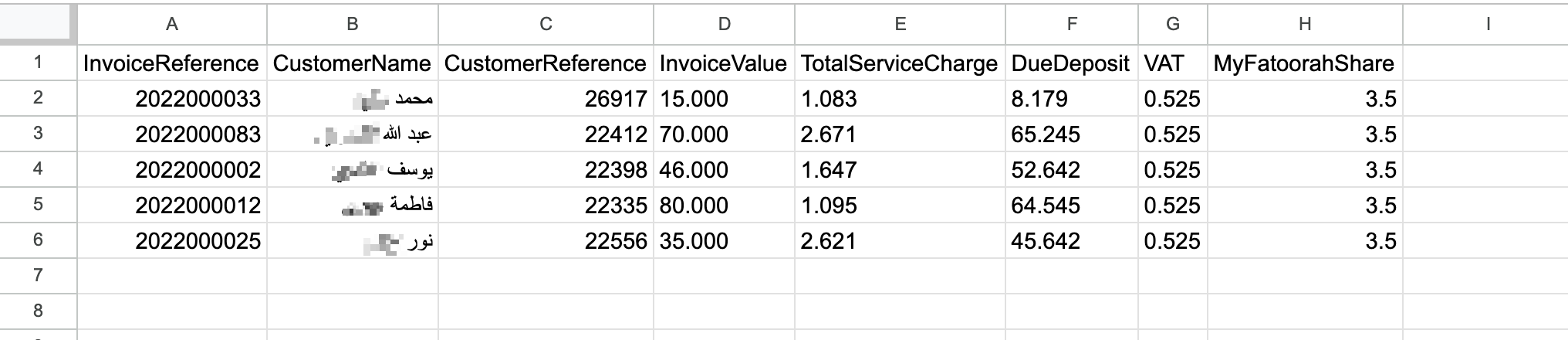This screenshot has width=1568, height=340.
Task: Select column B header
Action: 353,24
